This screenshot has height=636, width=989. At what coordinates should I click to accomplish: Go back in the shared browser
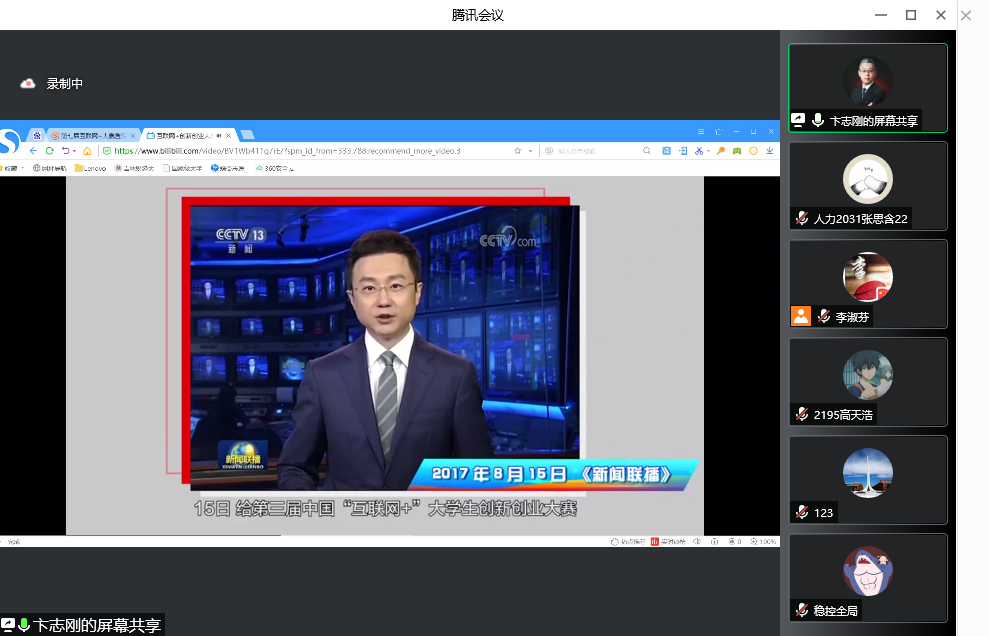pos(33,151)
